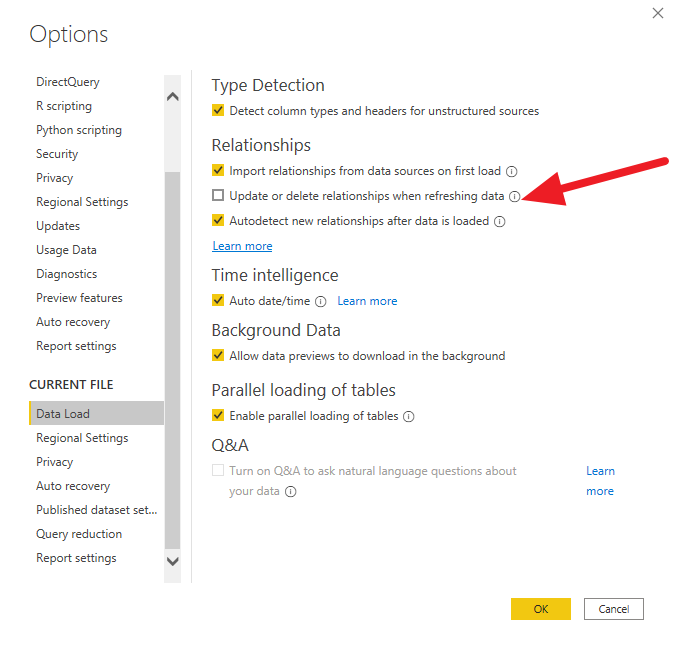Screen dimensions: 674x649
Task: Uncheck the Auto date/time checkbox
Action: (218, 300)
